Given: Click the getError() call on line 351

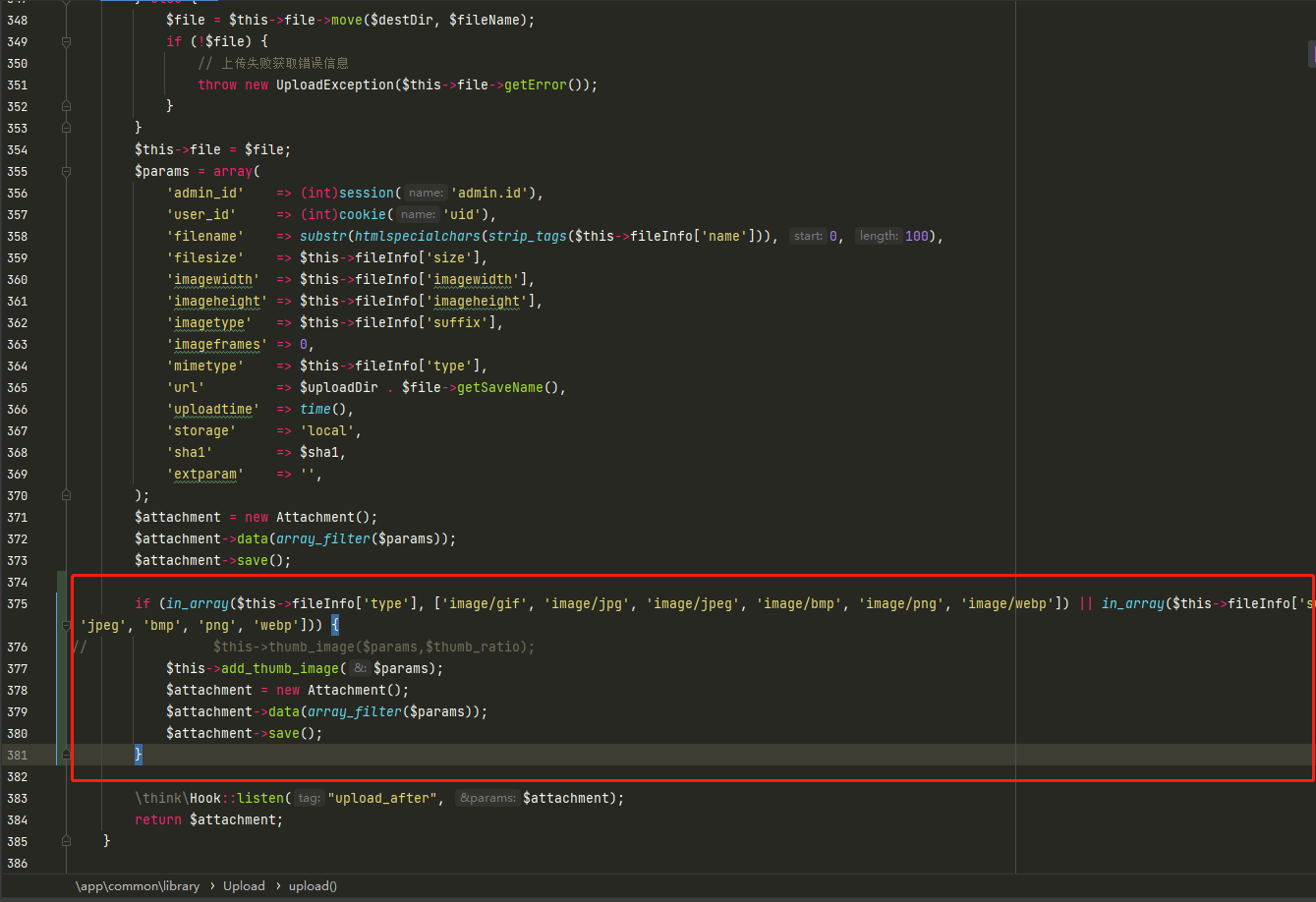Looking at the screenshot, I should [x=546, y=85].
